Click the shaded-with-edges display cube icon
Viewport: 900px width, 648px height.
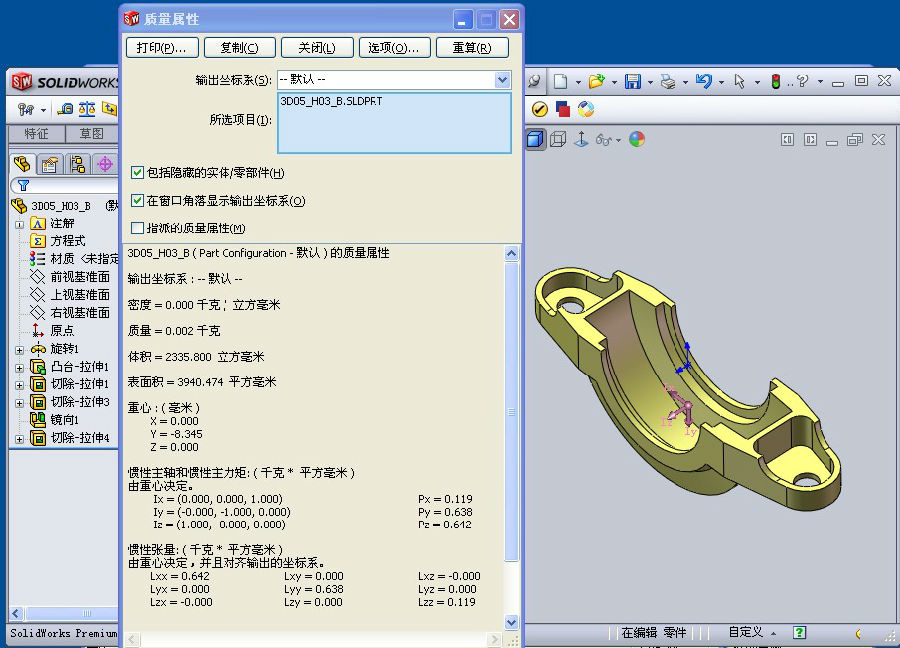coord(536,139)
